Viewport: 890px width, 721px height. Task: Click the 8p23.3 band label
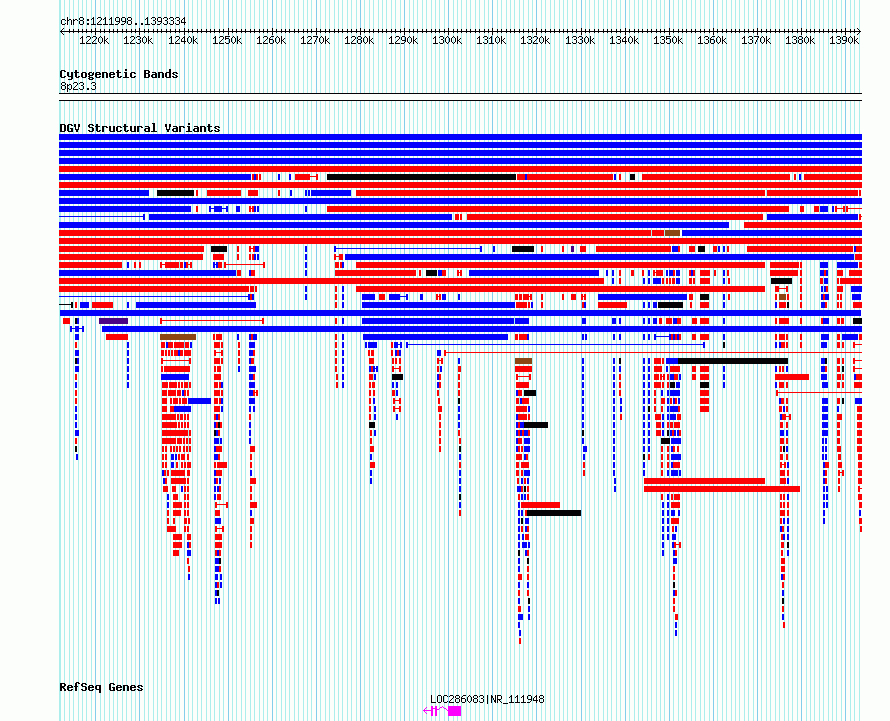click(x=78, y=86)
